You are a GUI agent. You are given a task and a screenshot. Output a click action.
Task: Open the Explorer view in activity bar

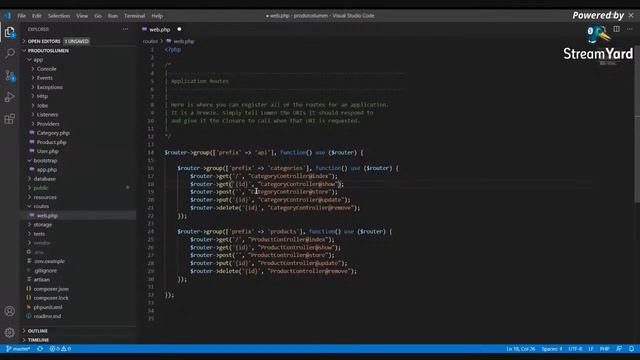point(10,32)
